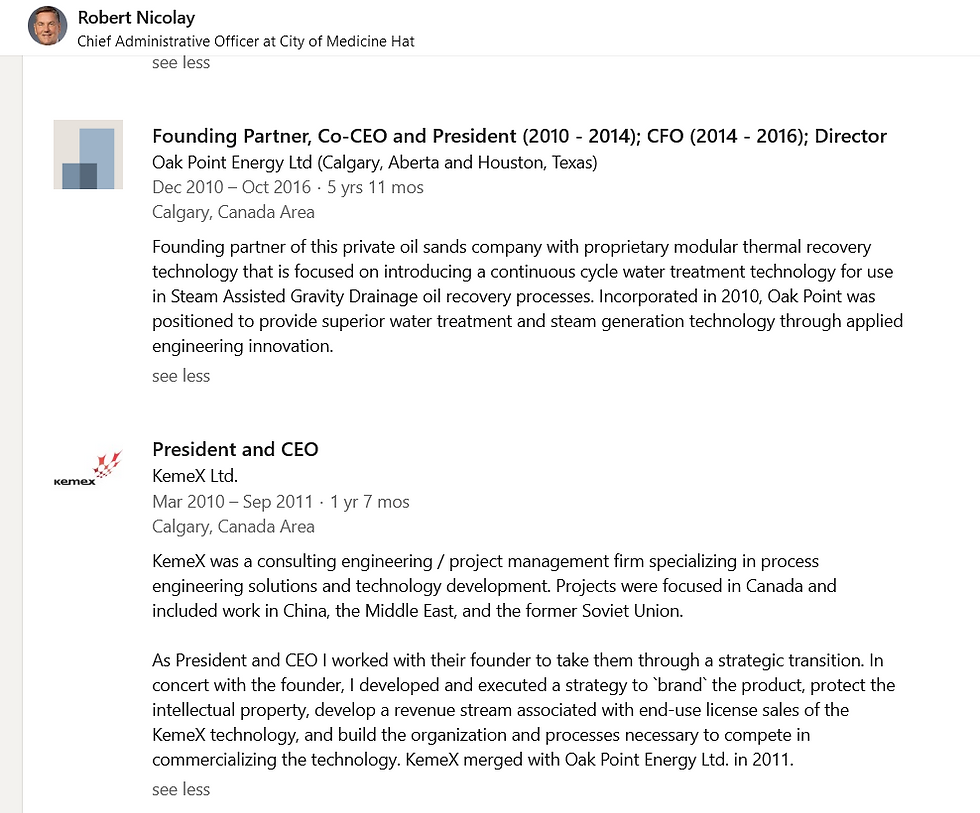Image resolution: width=980 pixels, height=813 pixels.
Task: Click the KemeX red logo
Action: pyautogui.click(x=88, y=469)
